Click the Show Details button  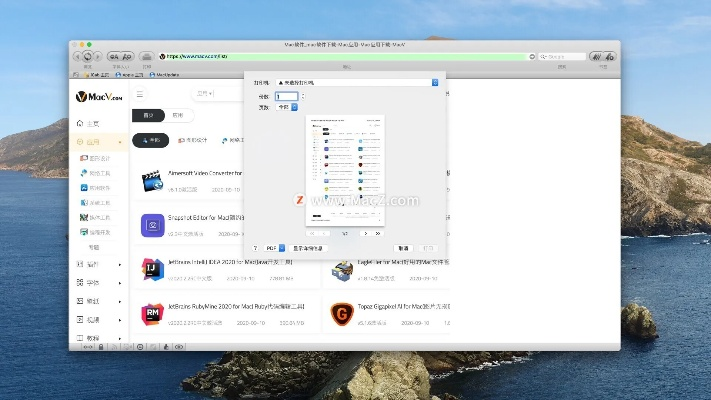[x=307, y=247]
